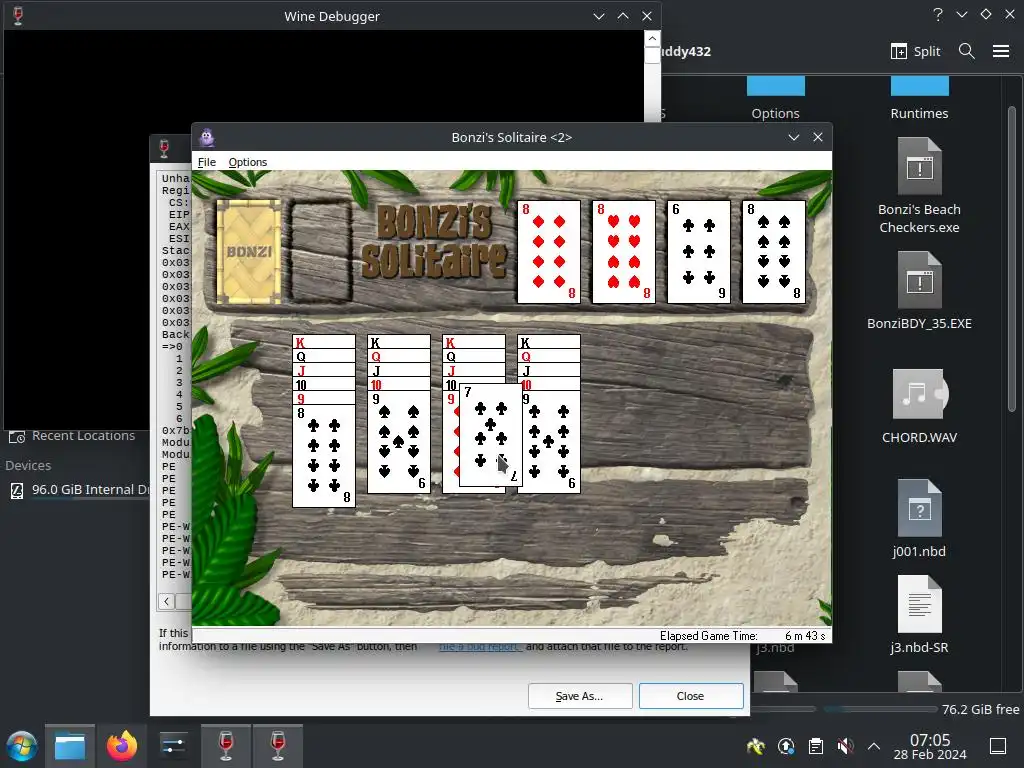Click the Elapsed Game Time status
The width and height of the screenshot is (1024, 768).
pos(743,635)
